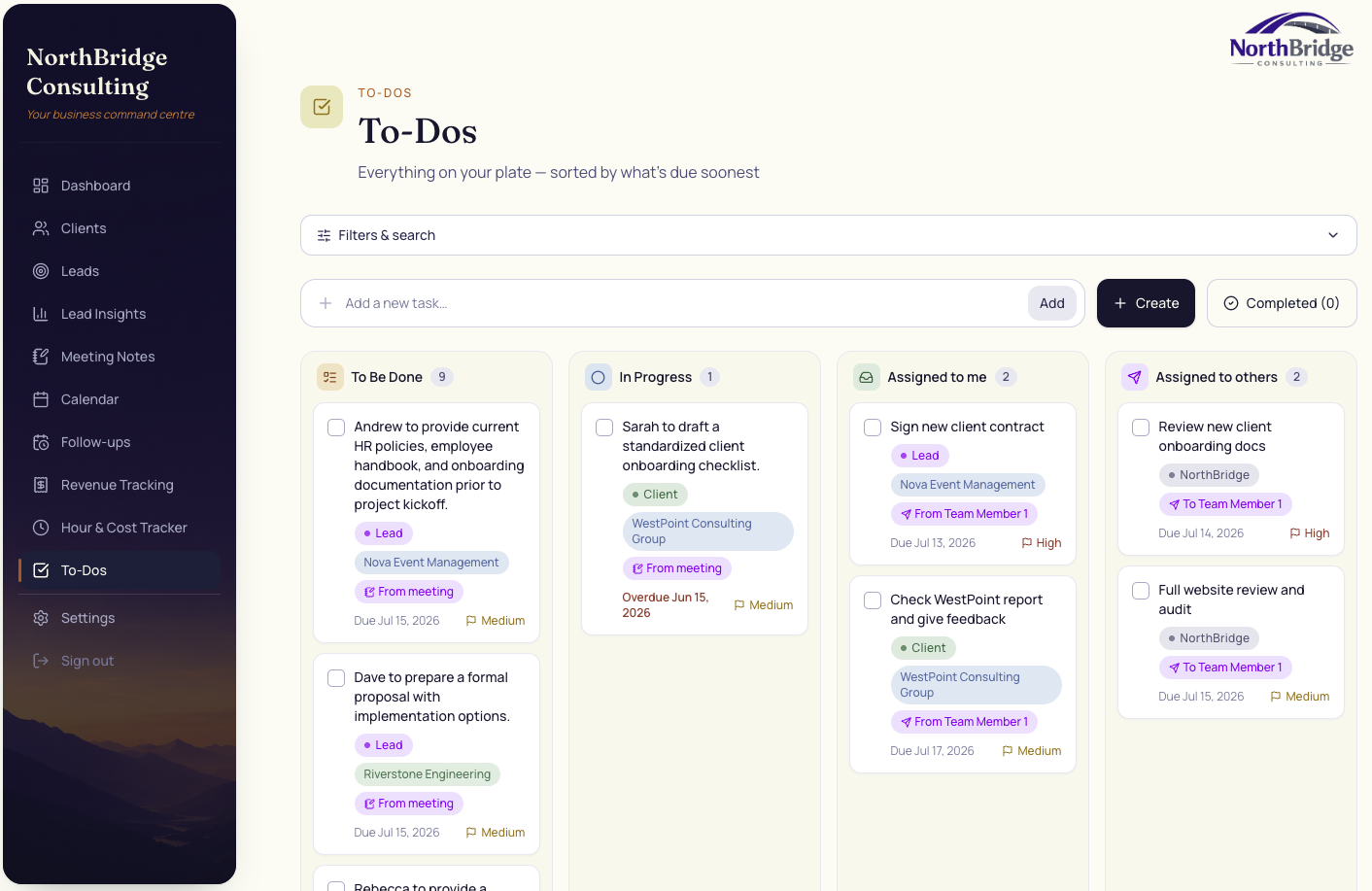Click the Lead Insights chart icon
Image resolution: width=1372 pixels, height=891 pixels.
pos(41,314)
